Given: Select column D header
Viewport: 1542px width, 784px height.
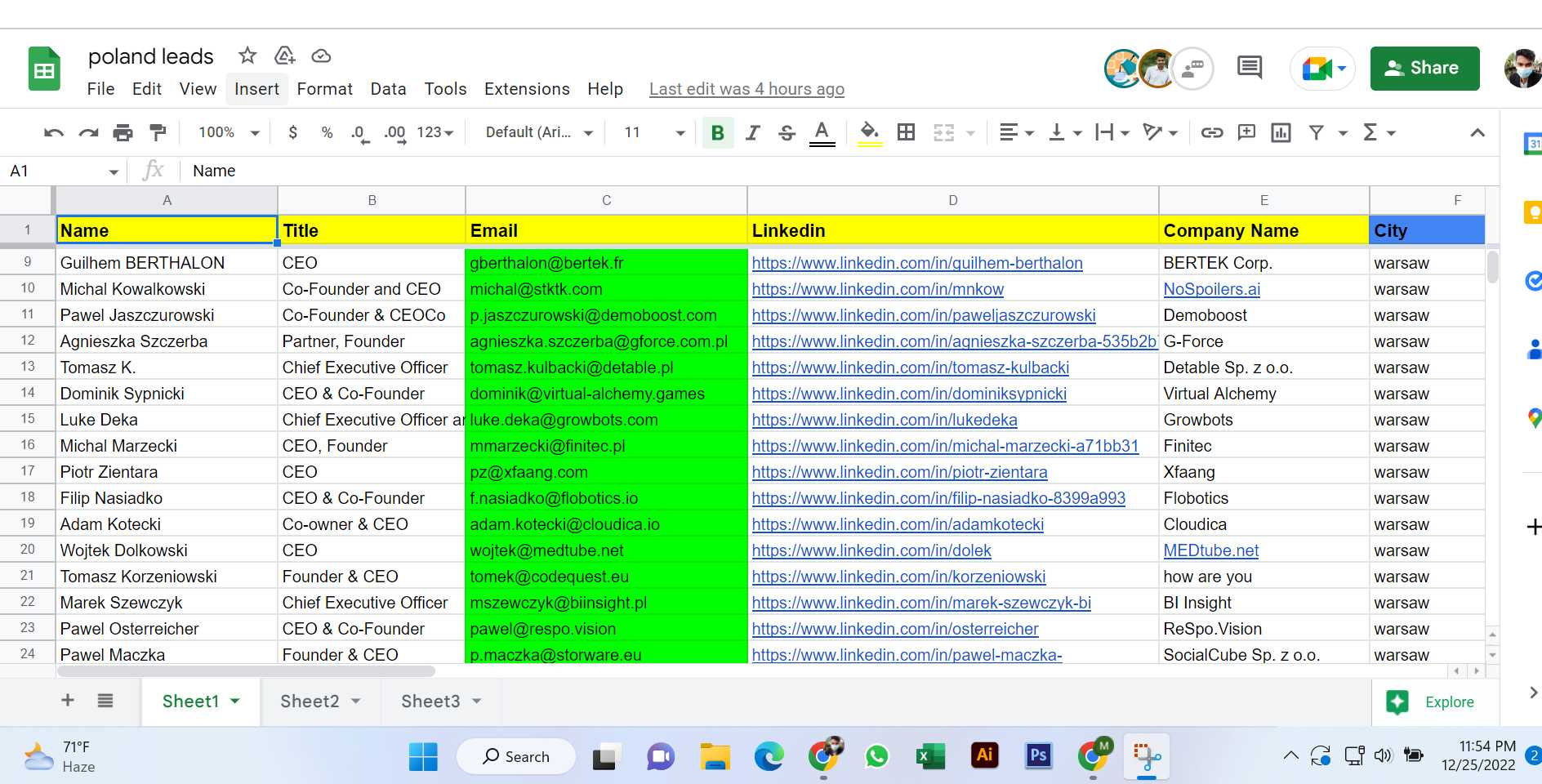Looking at the screenshot, I should [952, 200].
